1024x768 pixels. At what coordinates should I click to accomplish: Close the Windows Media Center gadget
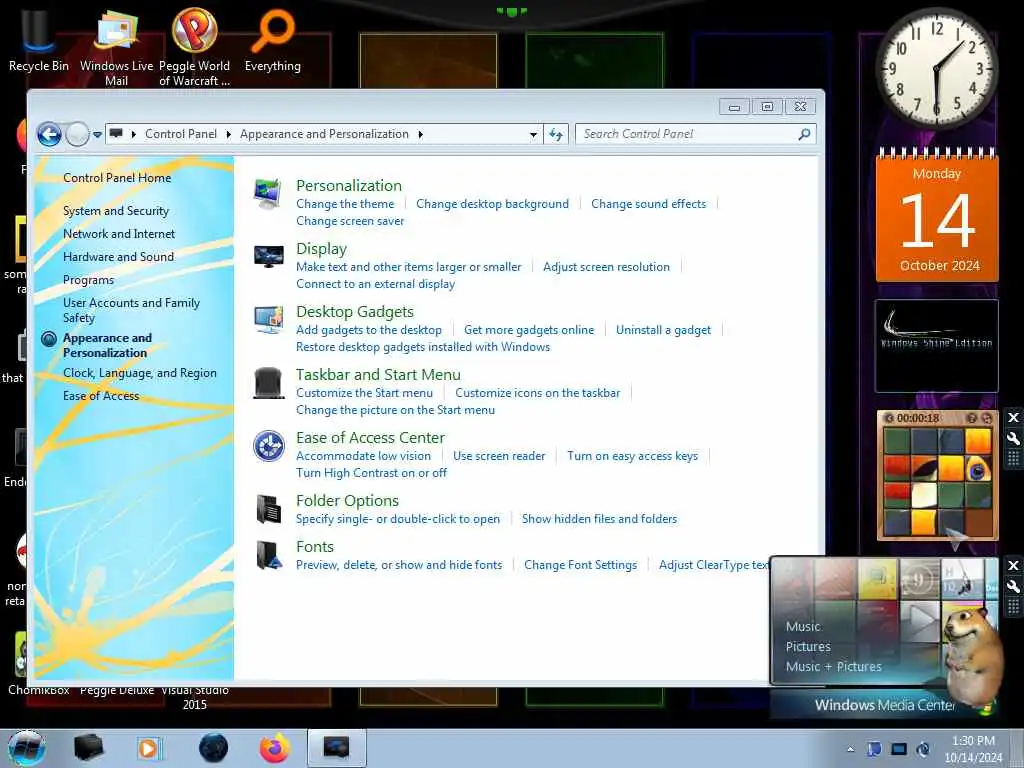[x=1014, y=566]
